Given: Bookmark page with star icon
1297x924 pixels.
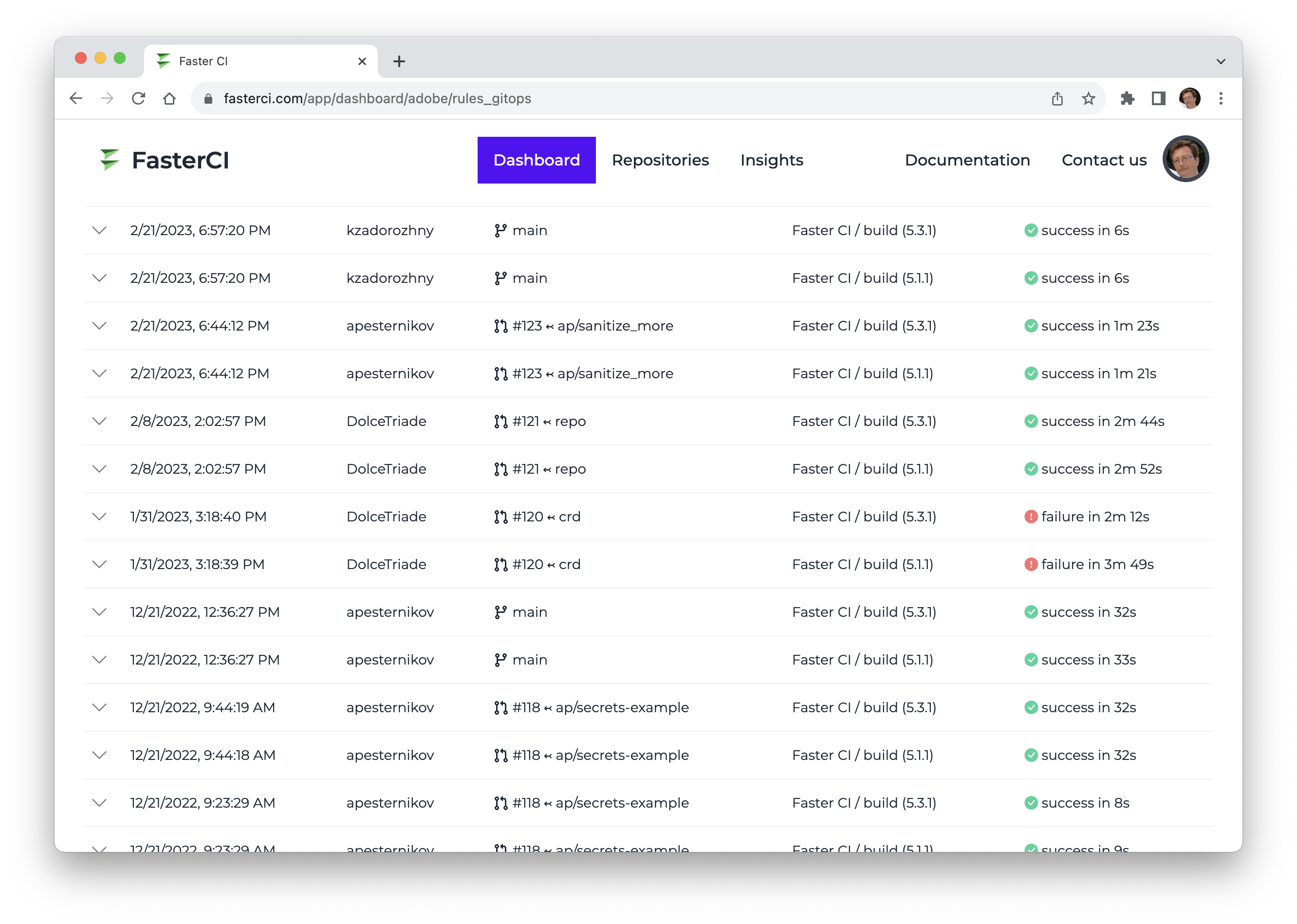Looking at the screenshot, I should tap(1088, 98).
